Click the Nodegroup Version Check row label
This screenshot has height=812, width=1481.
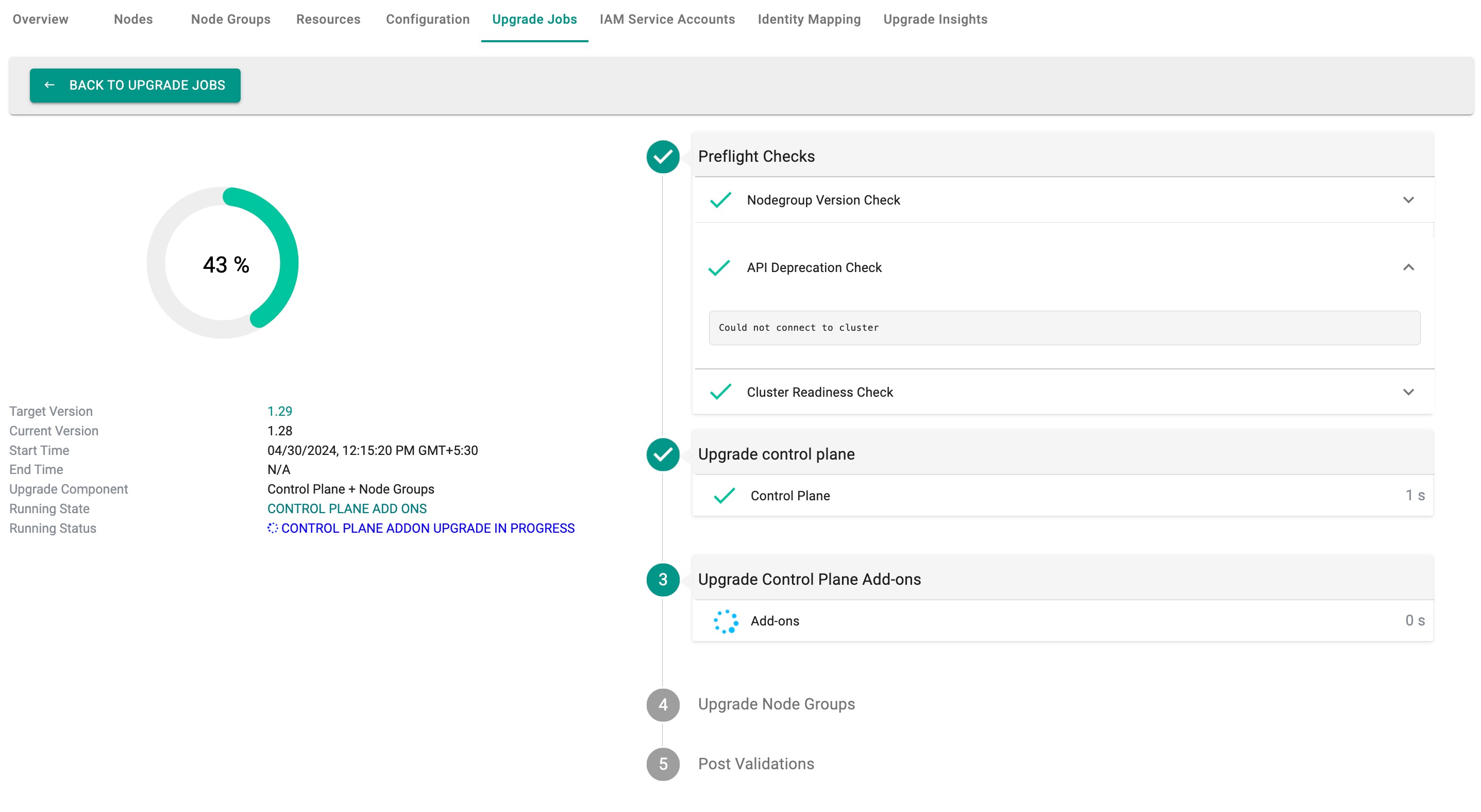[x=823, y=200]
